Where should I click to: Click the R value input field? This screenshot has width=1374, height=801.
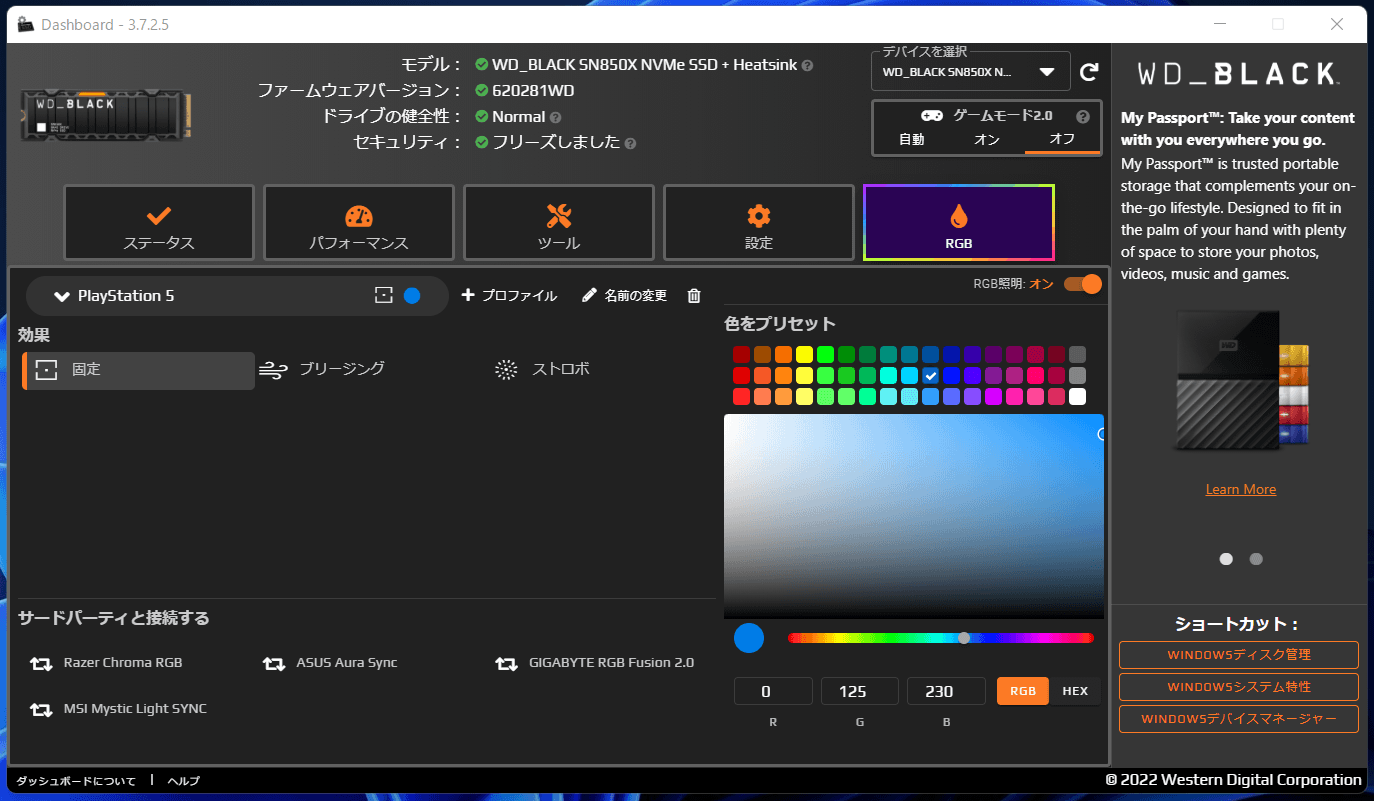click(773, 691)
